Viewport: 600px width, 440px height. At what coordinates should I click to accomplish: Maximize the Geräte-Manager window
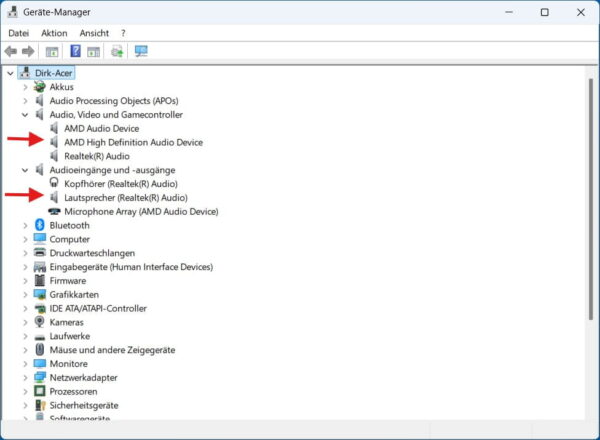[x=545, y=12]
